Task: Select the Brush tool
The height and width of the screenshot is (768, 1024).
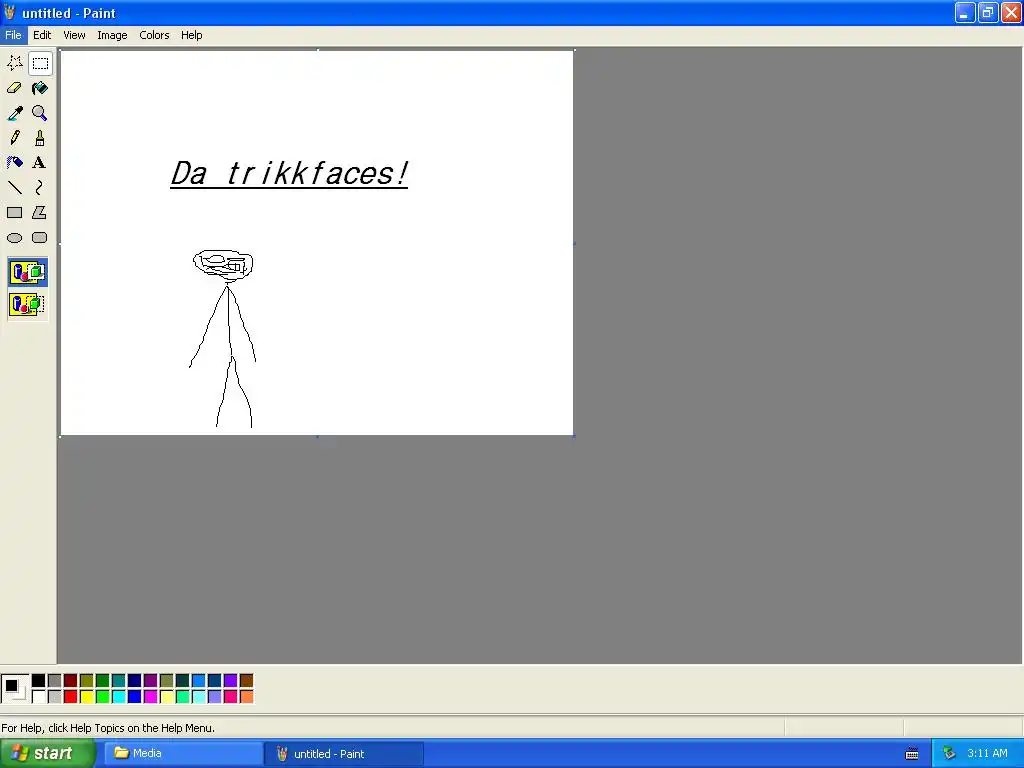Action: coord(40,138)
